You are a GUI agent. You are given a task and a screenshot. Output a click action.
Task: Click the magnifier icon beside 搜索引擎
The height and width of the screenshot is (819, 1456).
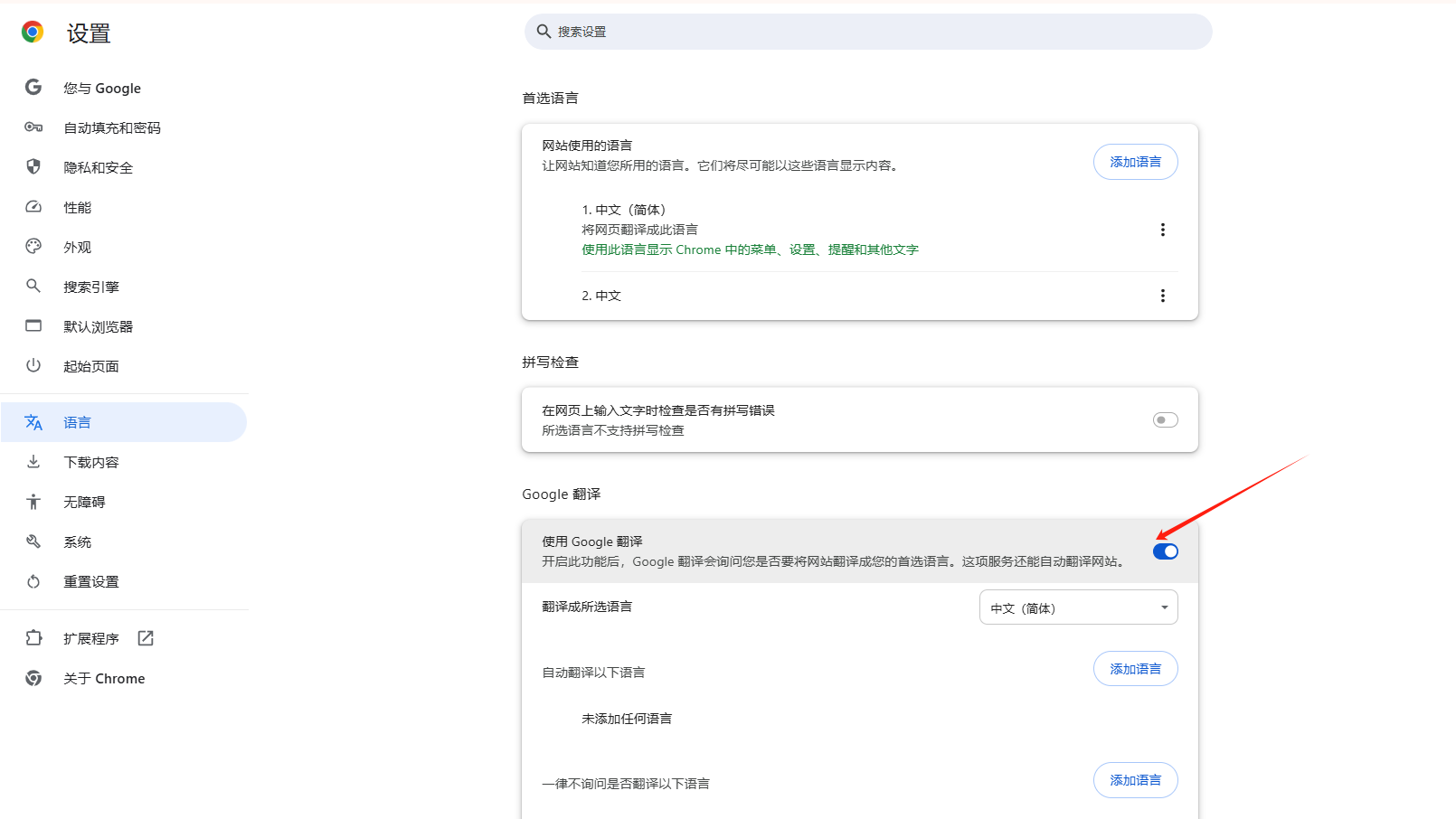(33, 286)
